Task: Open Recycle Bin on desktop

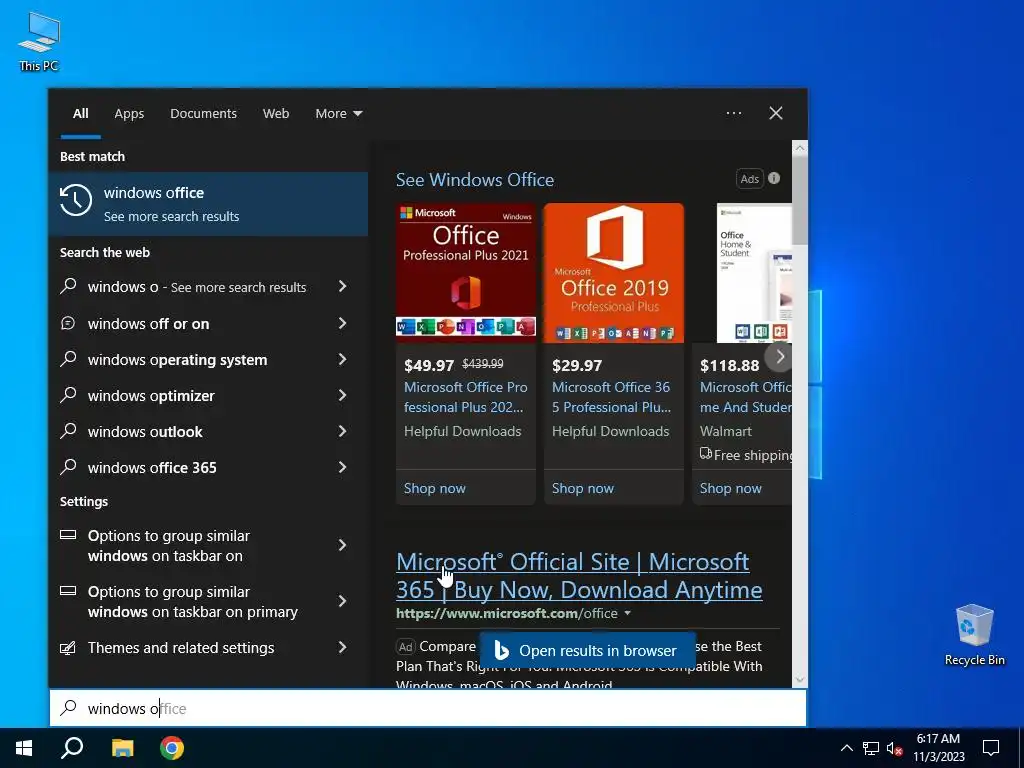Action: click(974, 635)
